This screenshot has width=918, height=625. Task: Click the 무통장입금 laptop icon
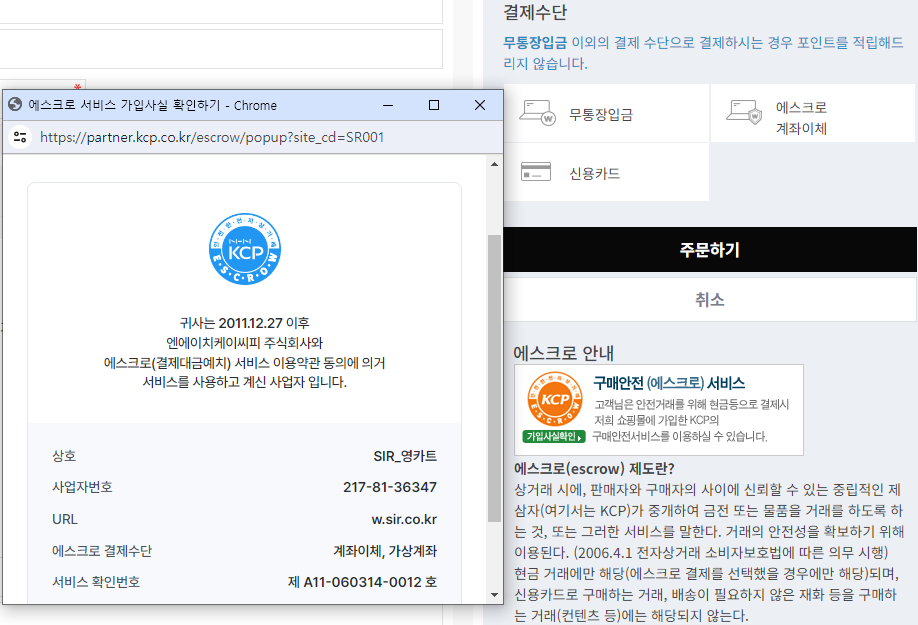coord(537,112)
